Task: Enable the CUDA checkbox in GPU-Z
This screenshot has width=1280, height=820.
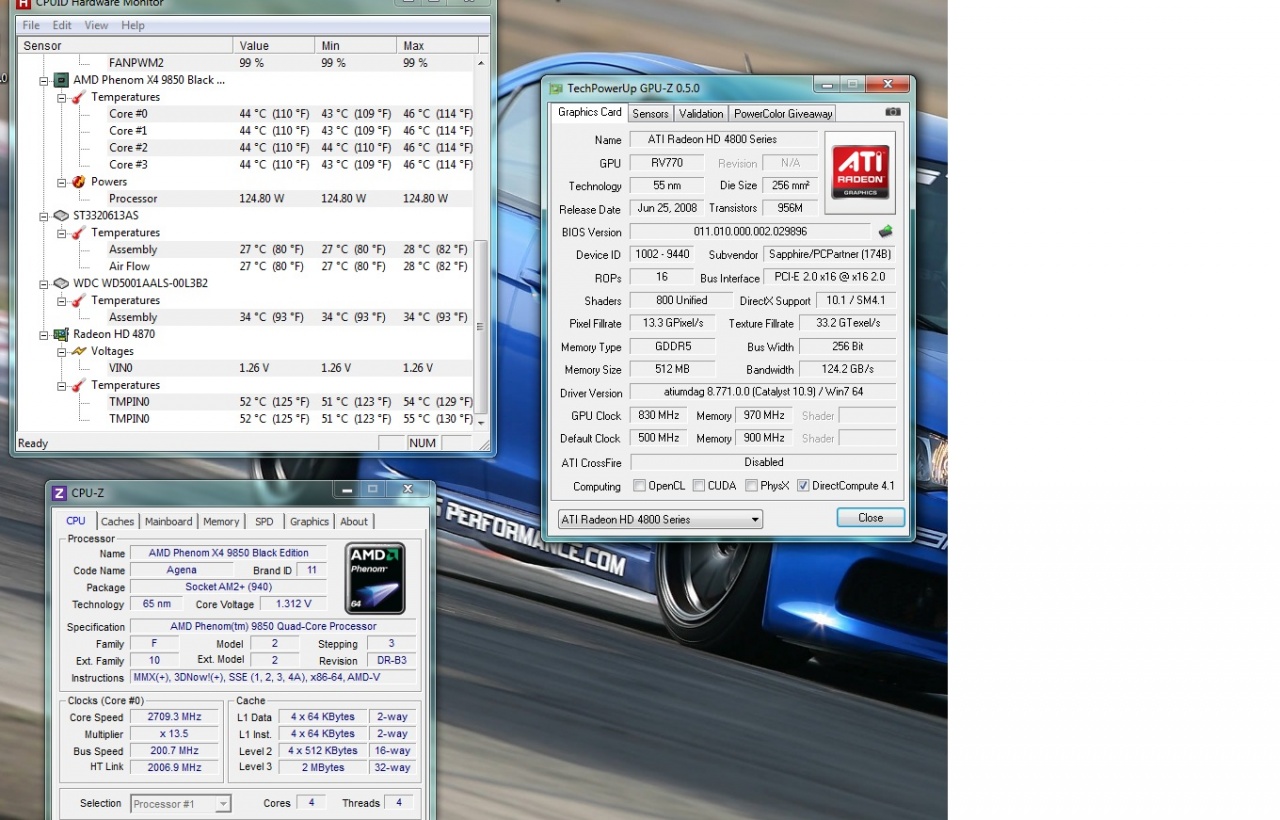Action: coord(698,486)
